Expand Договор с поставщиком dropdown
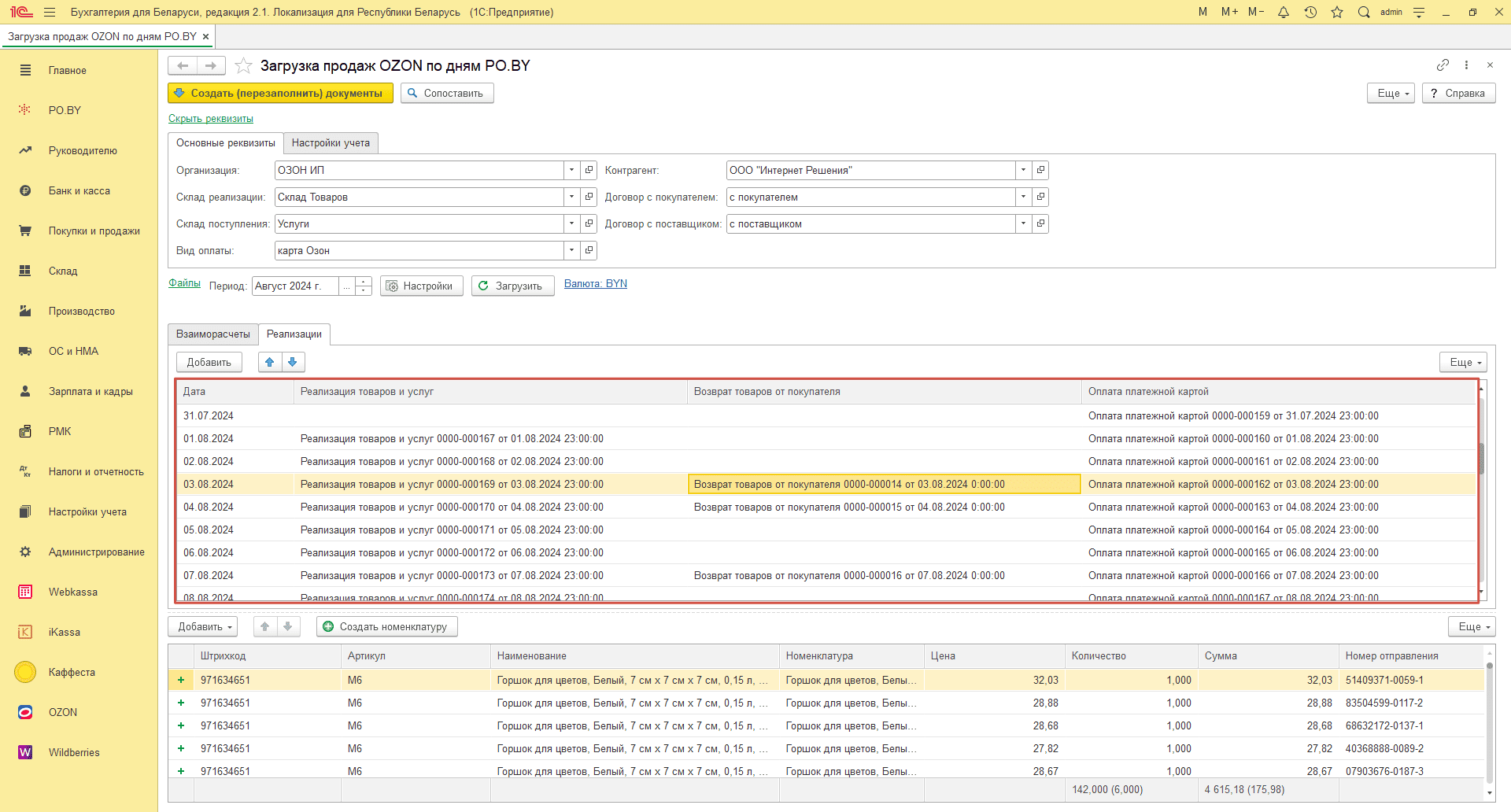Screen dimensions: 1511x812 coord(1024,223)
